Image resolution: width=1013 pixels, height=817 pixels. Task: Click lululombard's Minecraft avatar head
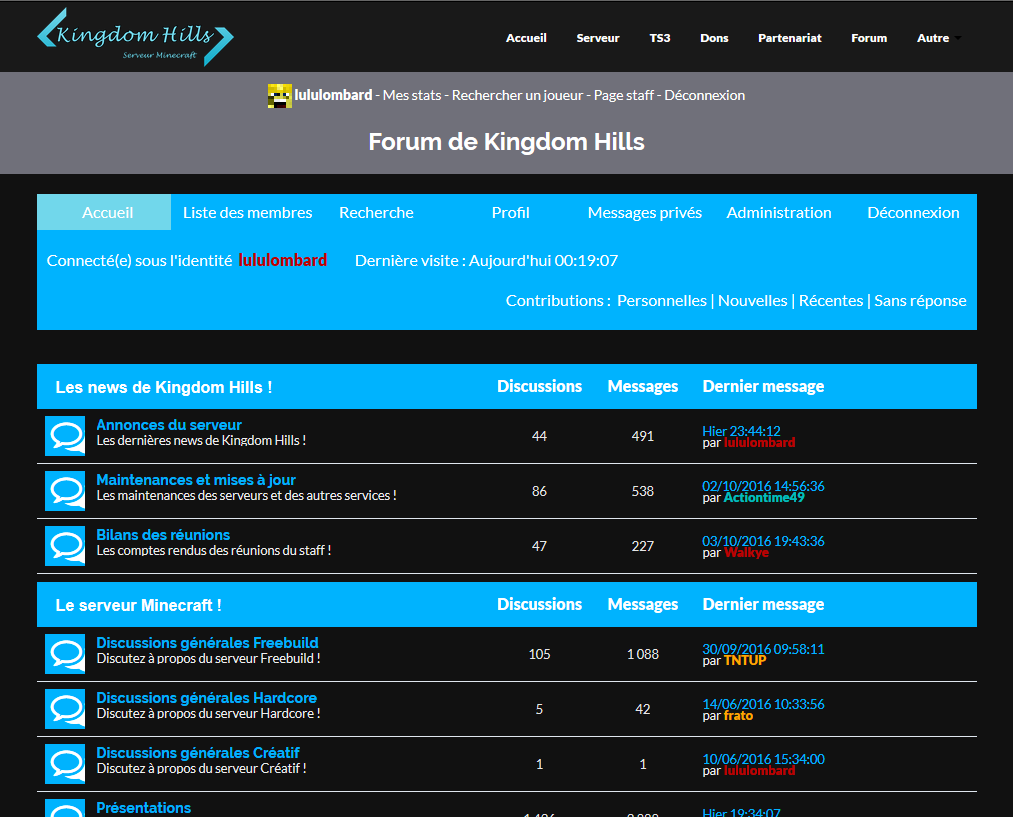tap(279, 96)
